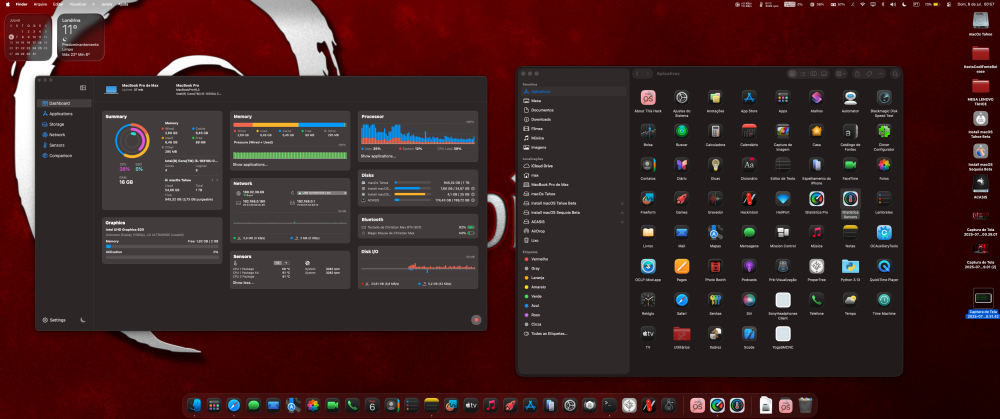Open Launchpad apps grid from the Dock

click(x=214, y=404)
